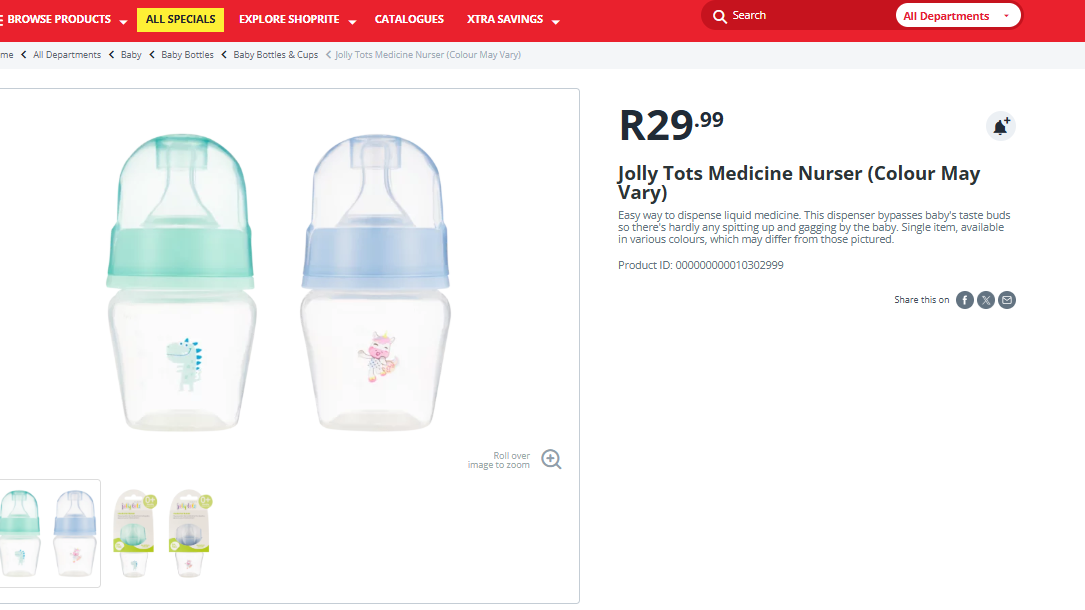Share product via email icon
The height and width of the screenshot is (610, 1085).
tap(1007, 300)
